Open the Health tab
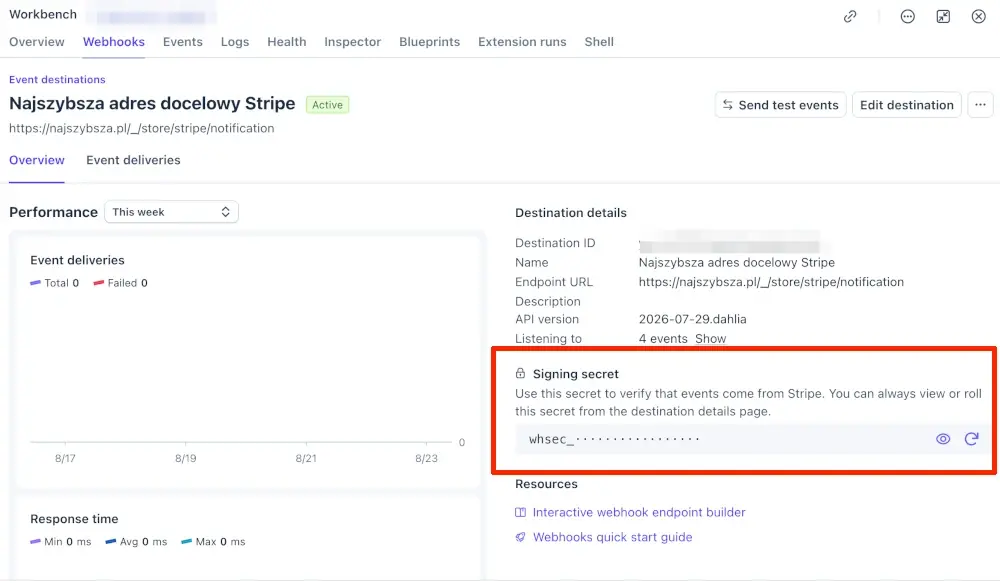 tap(286, 42)
